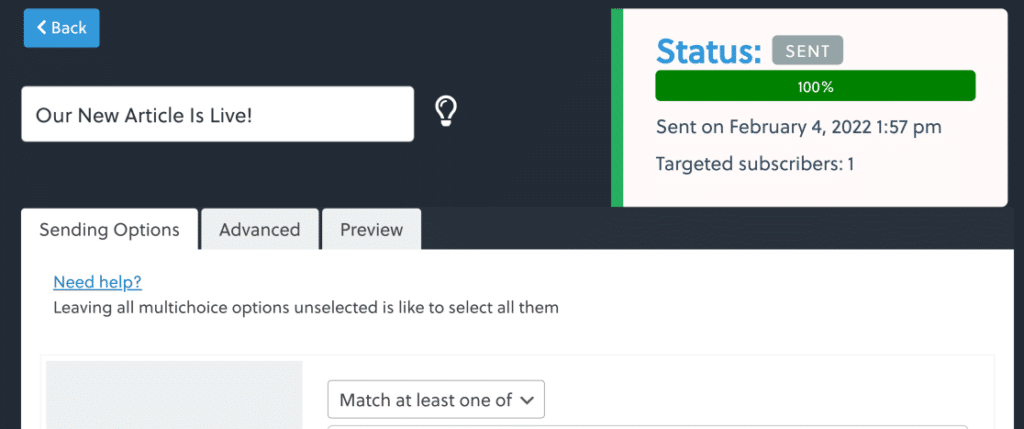
Task: Click the gray SENT status badge
Action: pos(807,50)
